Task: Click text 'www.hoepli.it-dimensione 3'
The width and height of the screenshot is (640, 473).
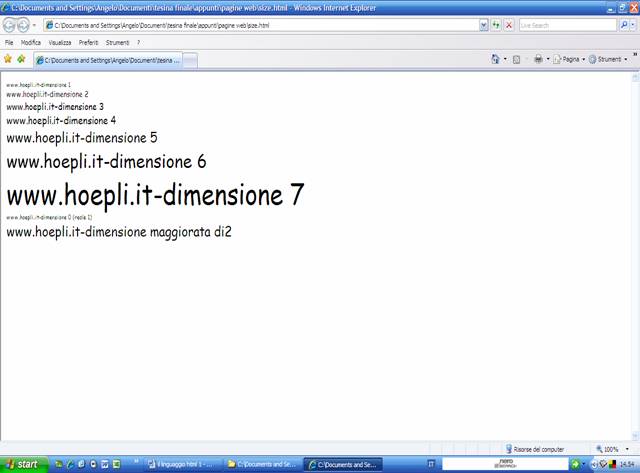Action: [55, 107]
